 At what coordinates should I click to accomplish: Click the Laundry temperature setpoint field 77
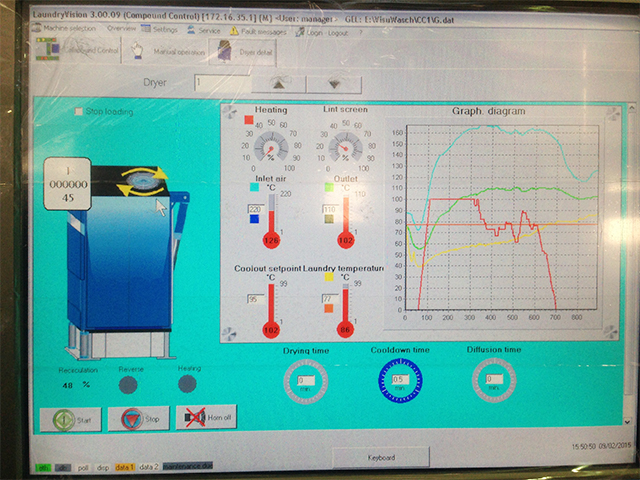(330, 299)
